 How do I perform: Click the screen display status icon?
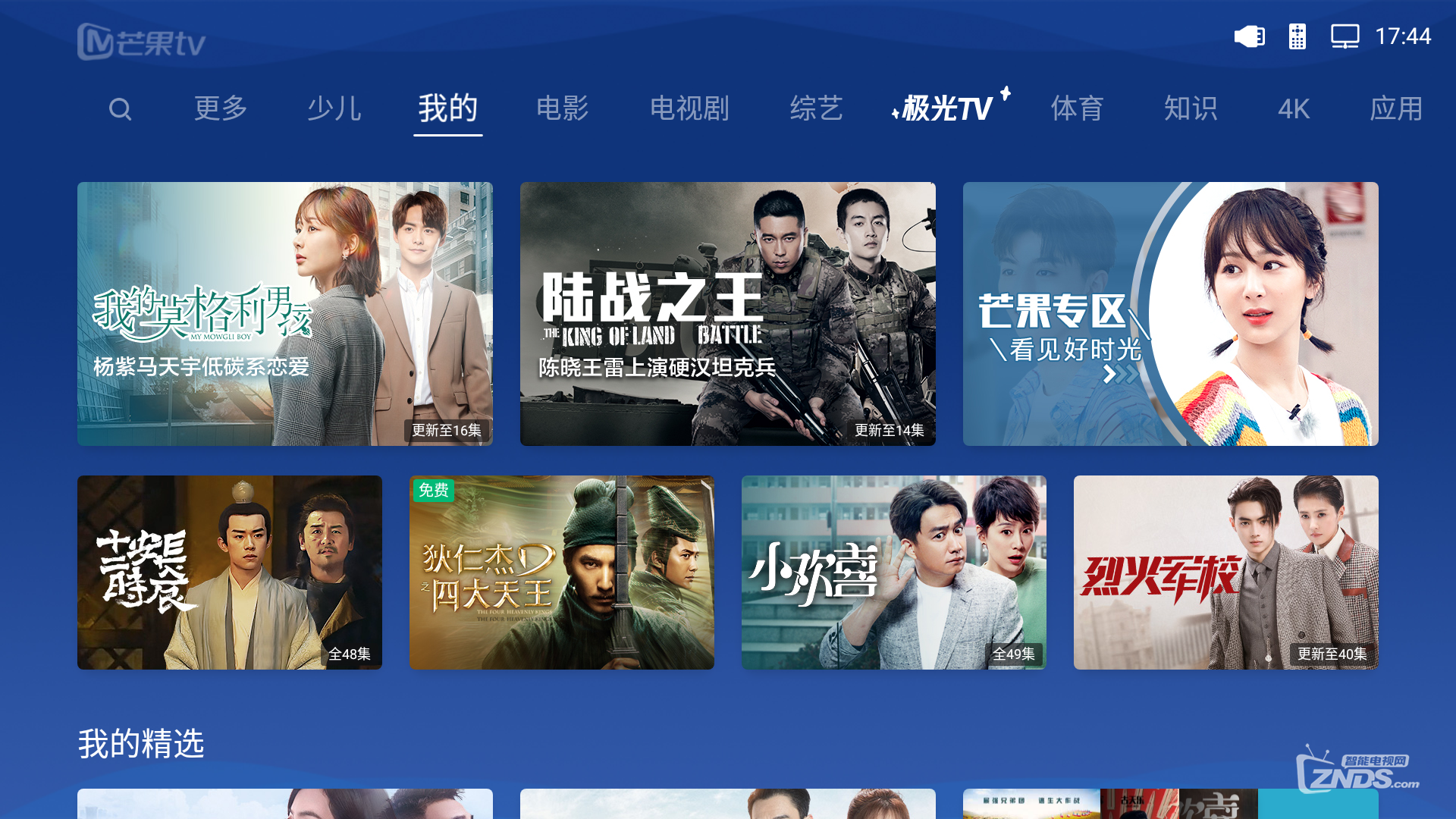1345,36
